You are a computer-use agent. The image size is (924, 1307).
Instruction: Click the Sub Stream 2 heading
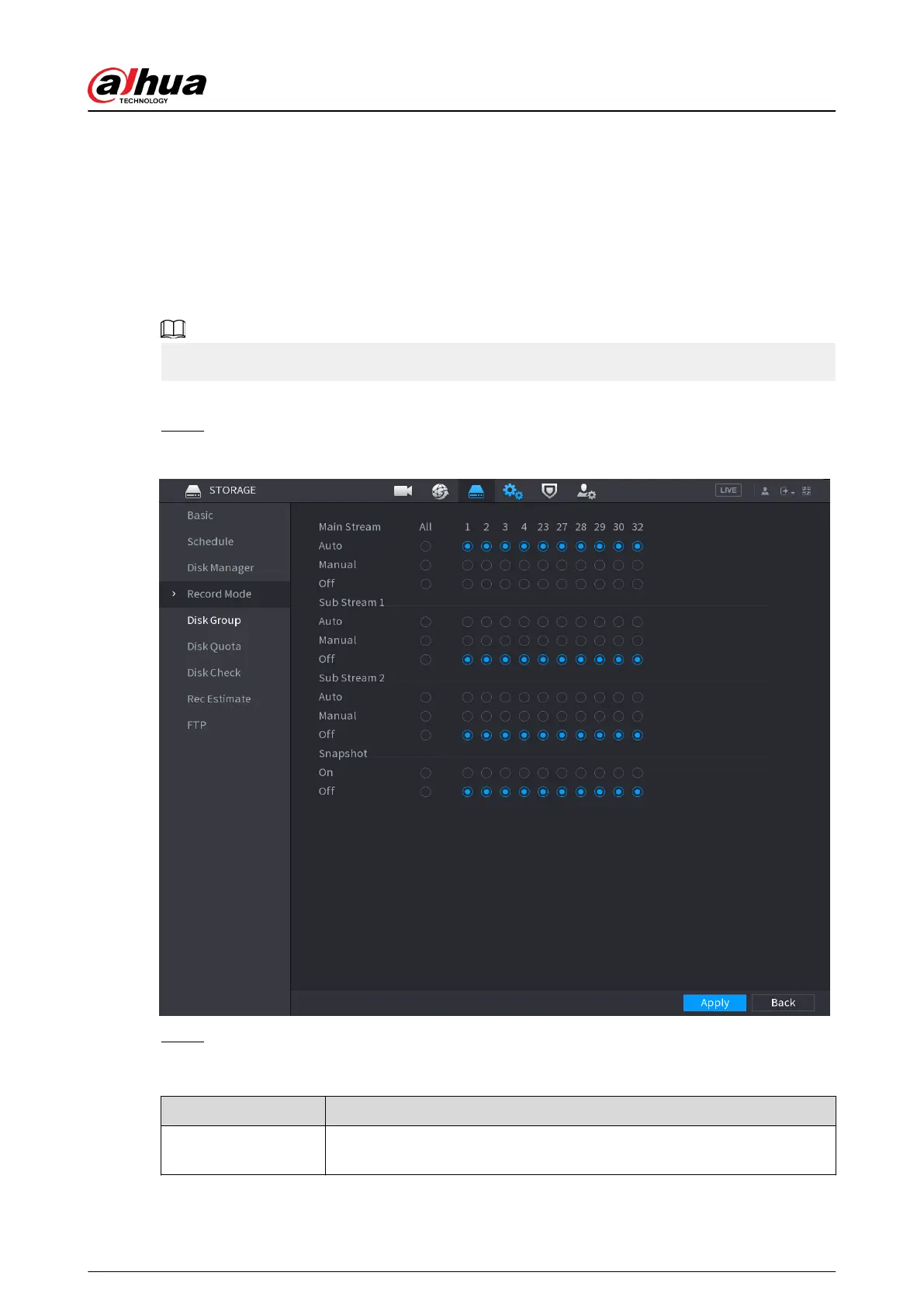(351, 678)
